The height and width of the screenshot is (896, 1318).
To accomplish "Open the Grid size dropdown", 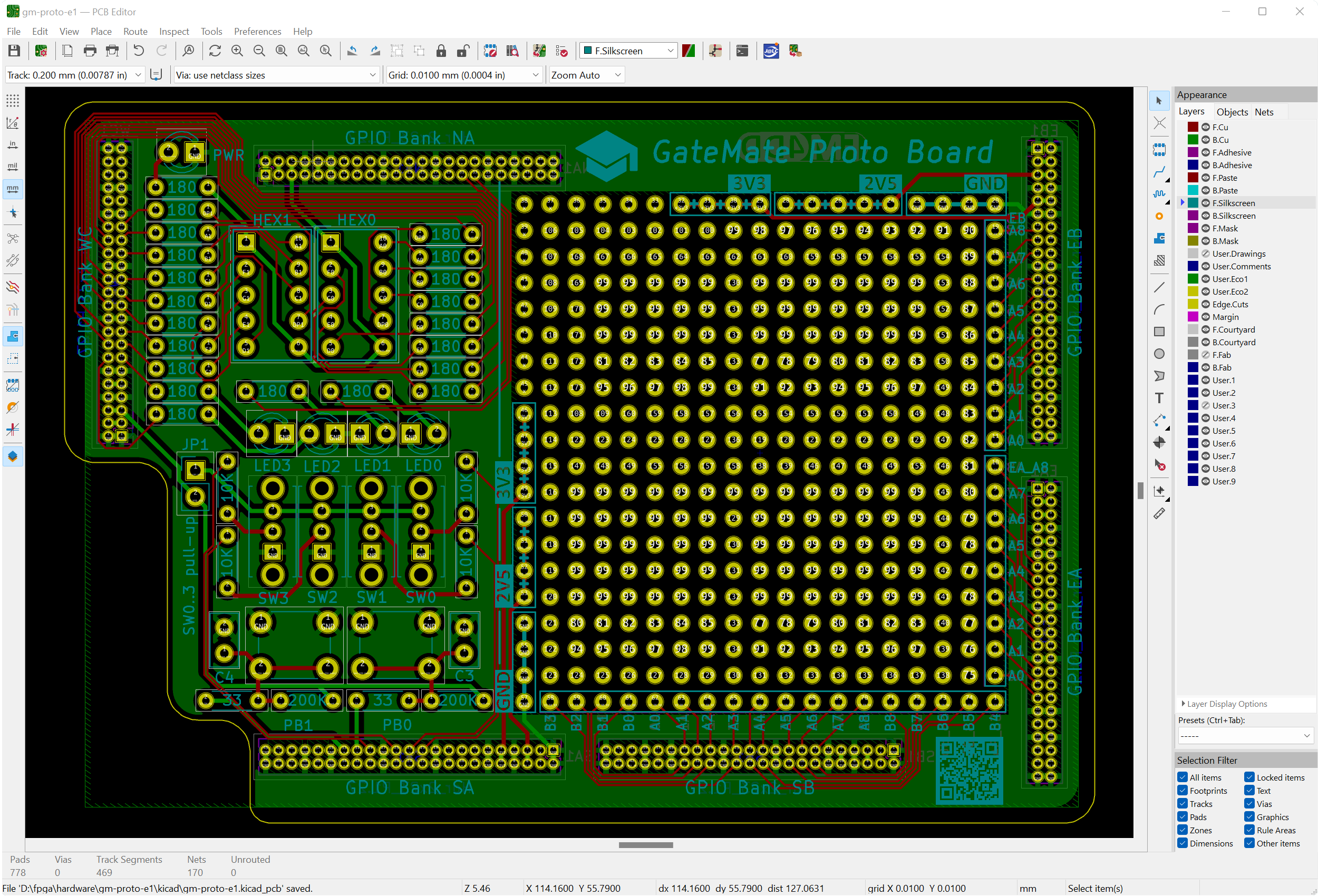I will (464, 75).
